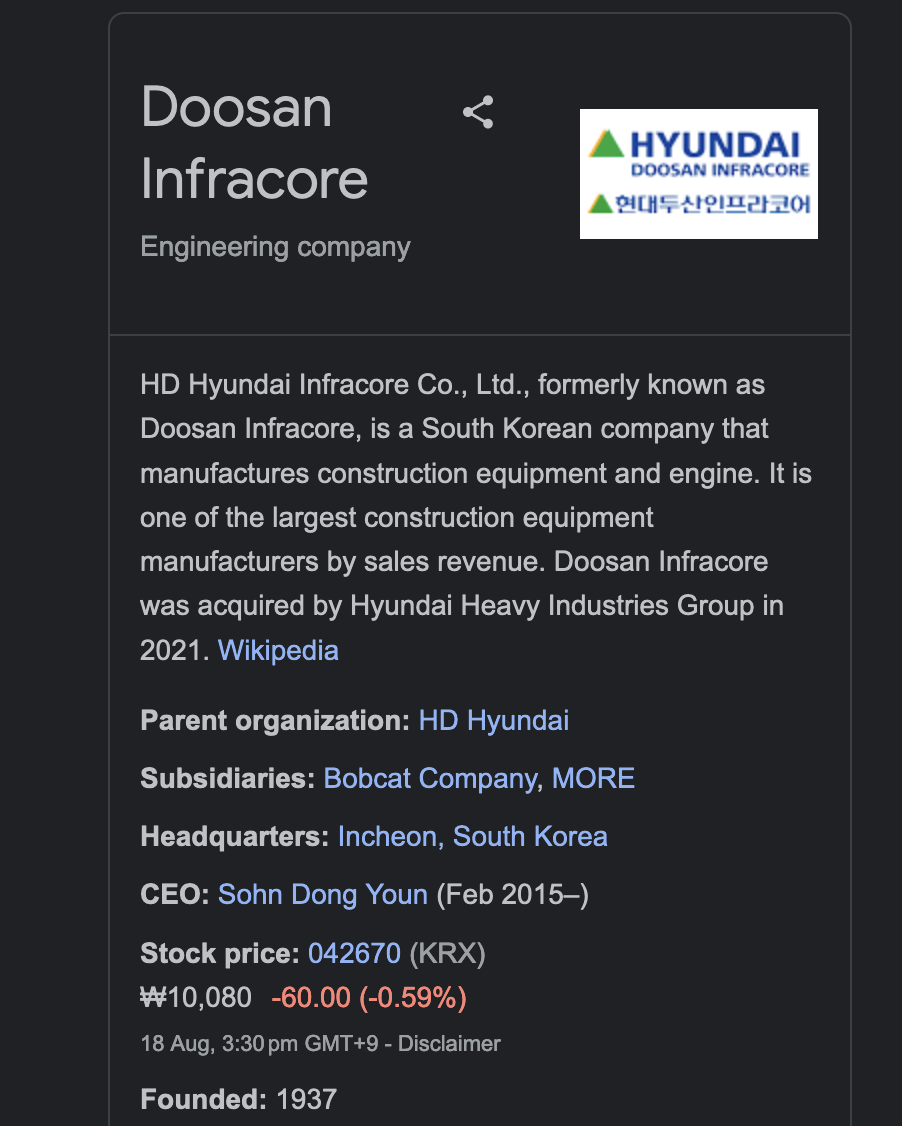Open the Hyundai Doosan Infracore logo image
This screenshot has width=902, height=1126.
click(699, 174)
